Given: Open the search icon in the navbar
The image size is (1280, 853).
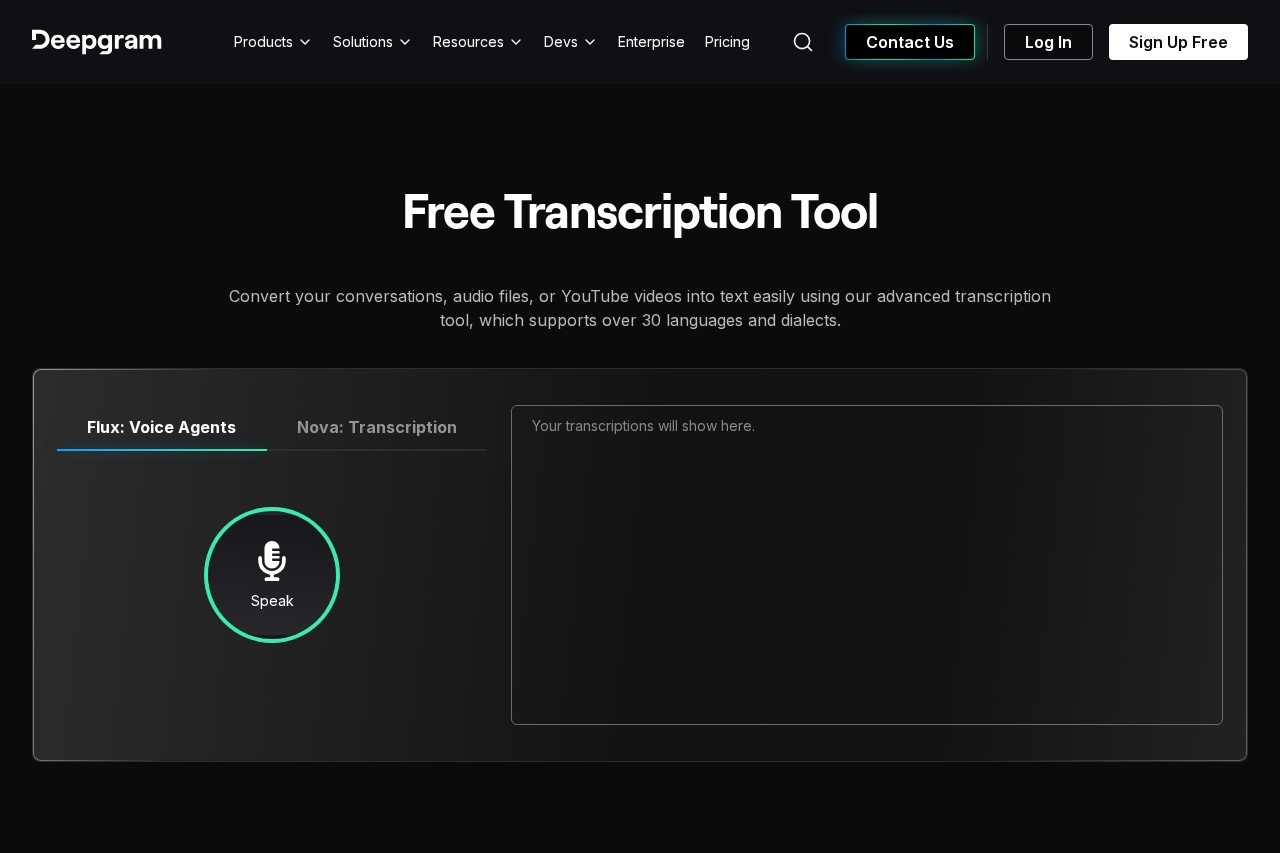Looking at the screenshot, I should pos(803,42).
